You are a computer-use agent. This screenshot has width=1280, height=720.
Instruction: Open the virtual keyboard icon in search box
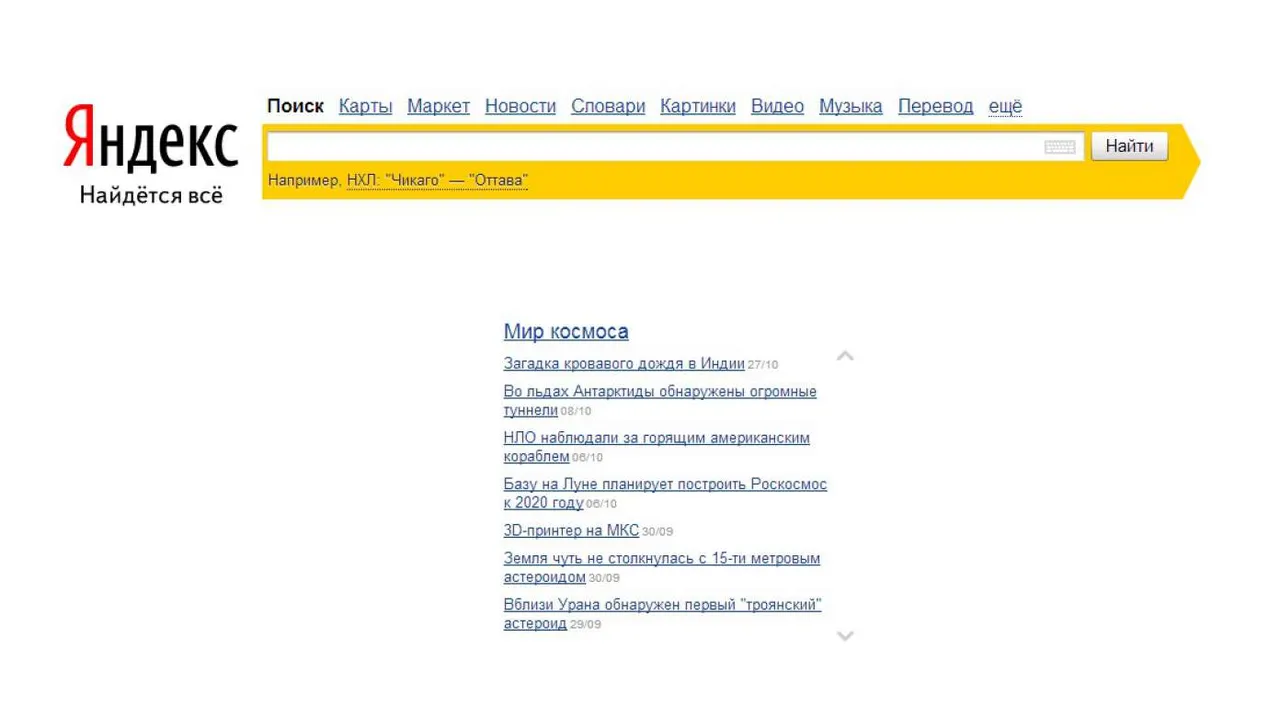[1059, 147]
